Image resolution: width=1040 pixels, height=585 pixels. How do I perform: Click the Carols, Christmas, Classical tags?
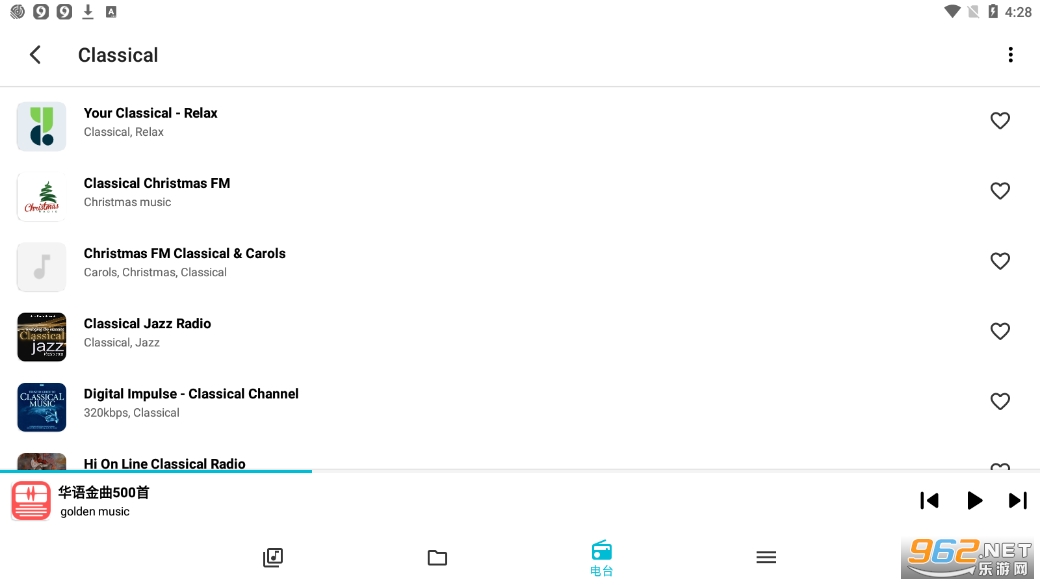coord(155,272)
